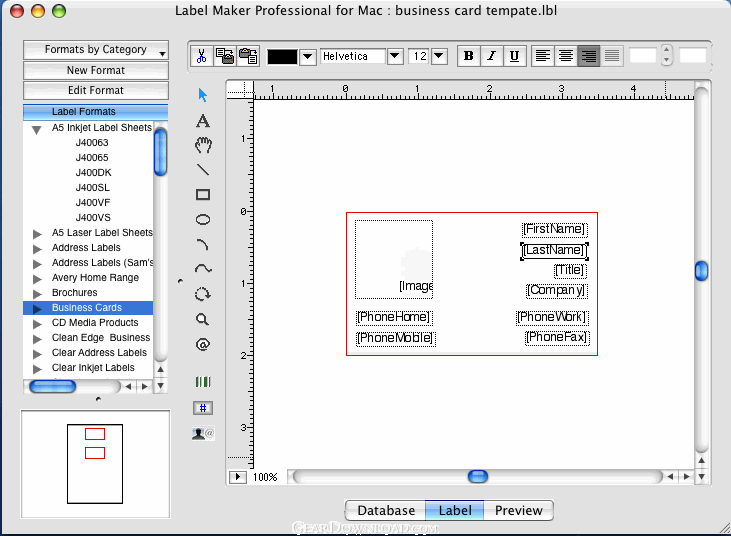This screenshot has width=731, height=536.
Task: Select the Barcode tool
Action: 203,382
